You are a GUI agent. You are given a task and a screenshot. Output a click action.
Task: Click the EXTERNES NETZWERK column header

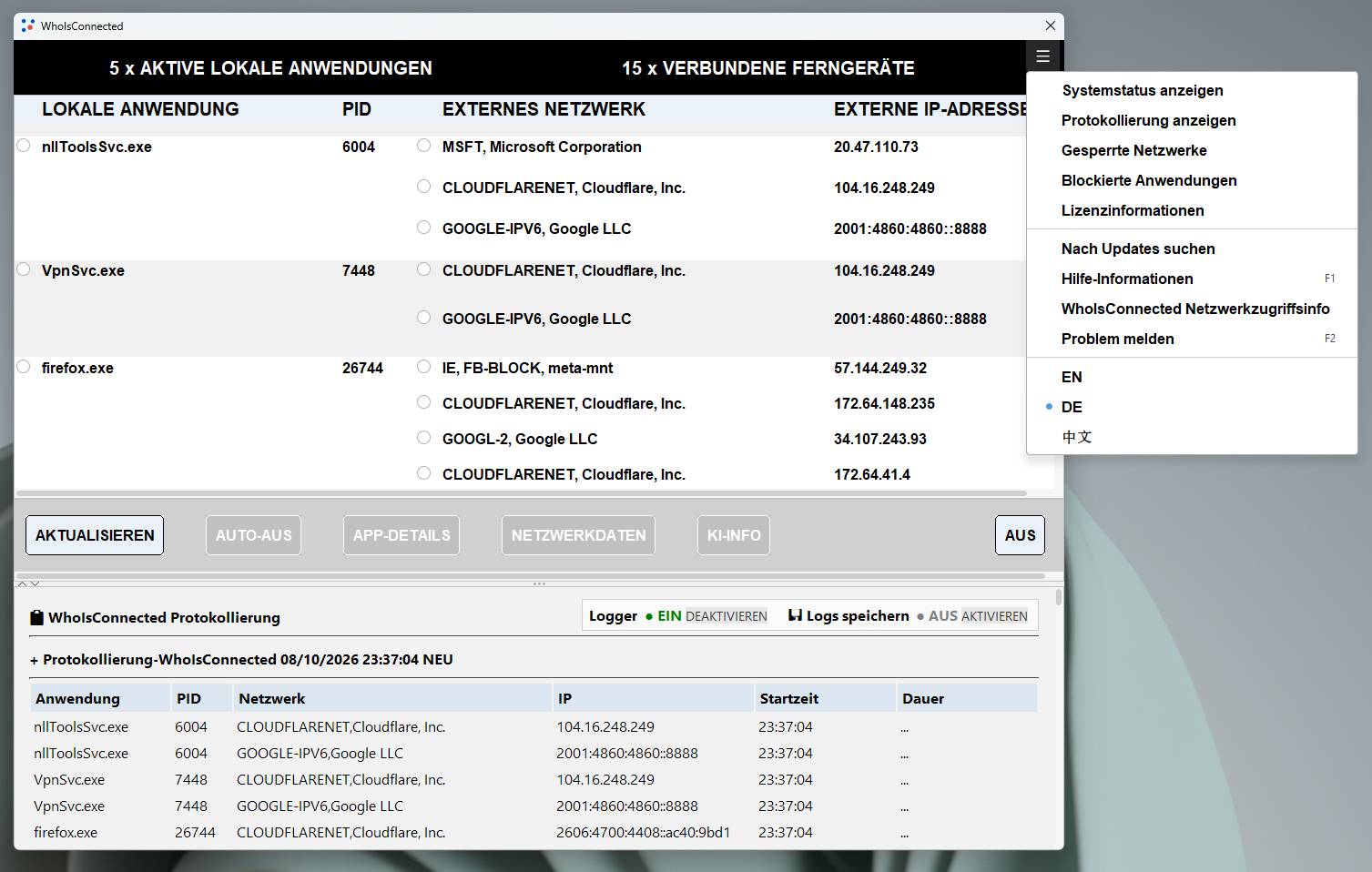[544, 109]
